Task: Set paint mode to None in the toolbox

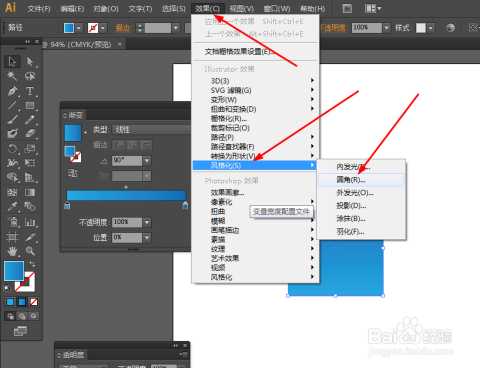Action: pos(34,302)
